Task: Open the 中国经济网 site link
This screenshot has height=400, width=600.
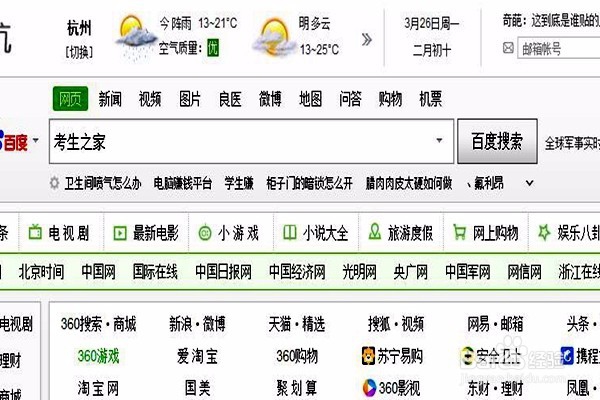Action: point(297,272)
